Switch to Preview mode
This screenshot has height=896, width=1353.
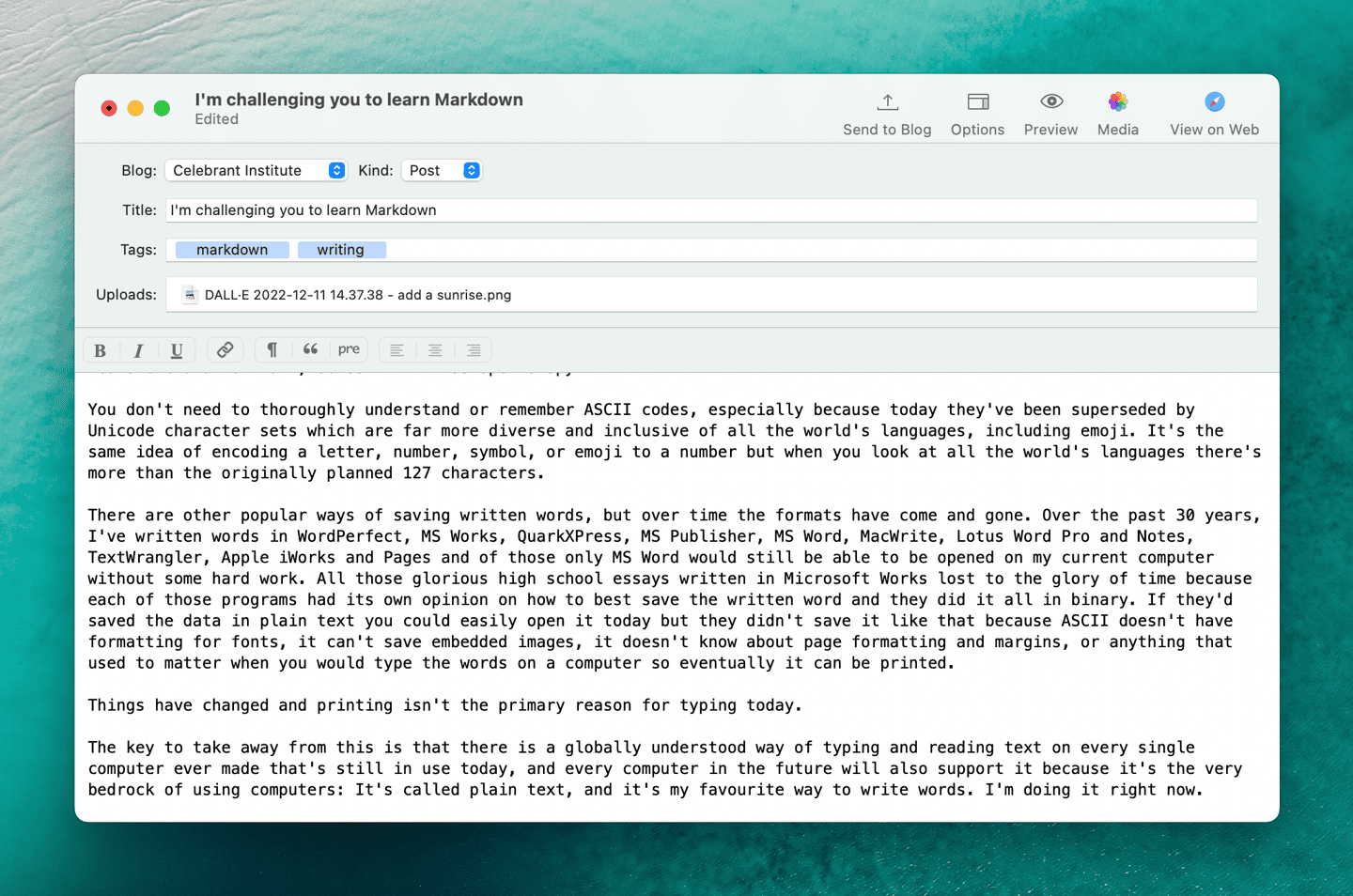point(1050,111)
